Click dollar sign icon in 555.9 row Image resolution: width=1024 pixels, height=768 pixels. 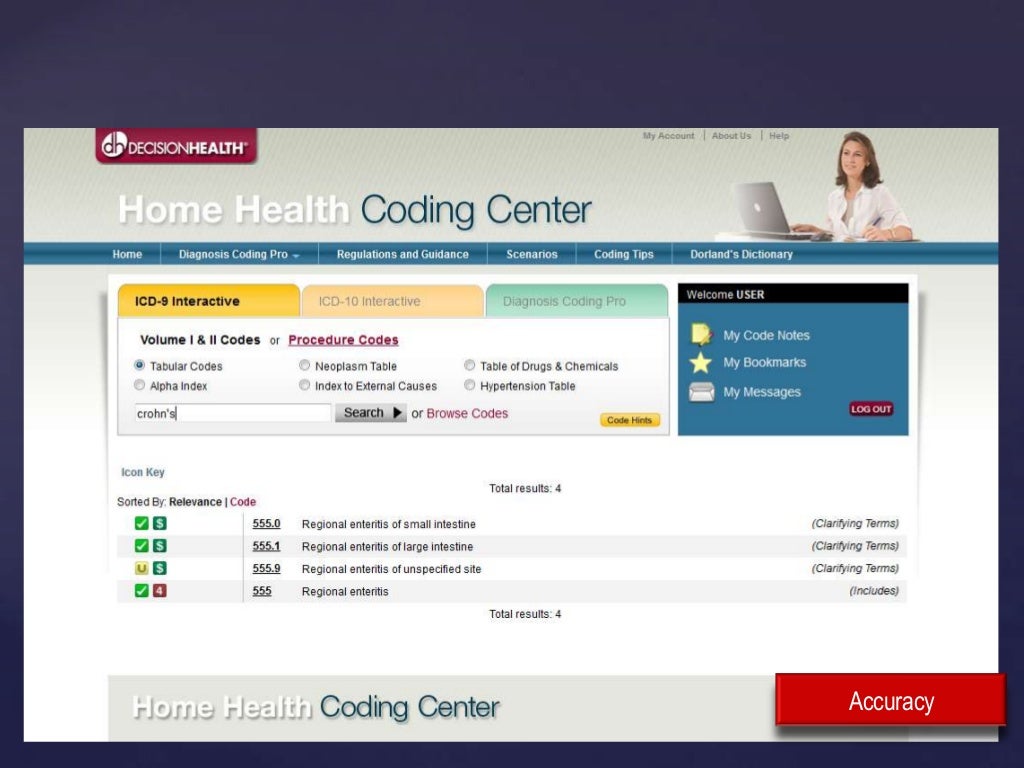click(159, 568)
